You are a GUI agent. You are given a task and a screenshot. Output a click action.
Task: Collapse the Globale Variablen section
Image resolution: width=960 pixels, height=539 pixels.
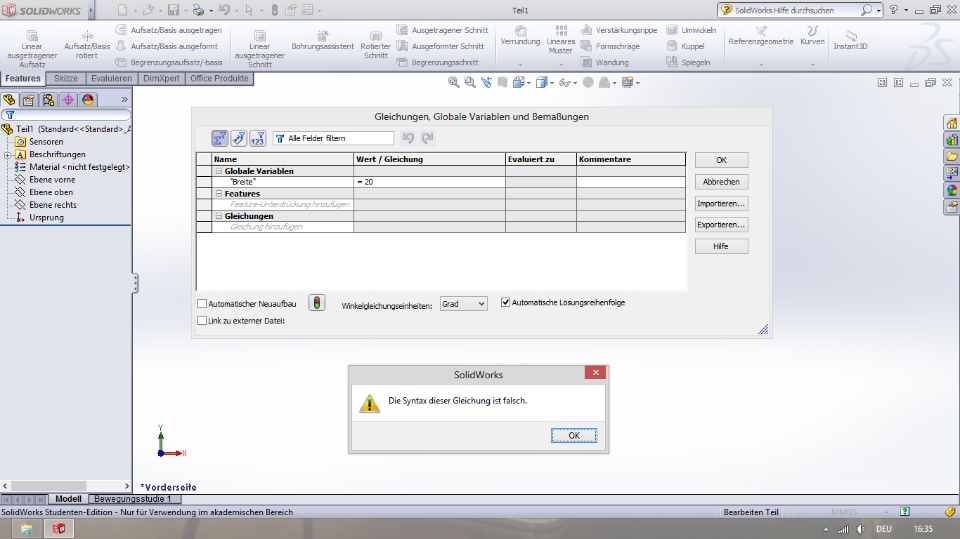coord(219,172)
